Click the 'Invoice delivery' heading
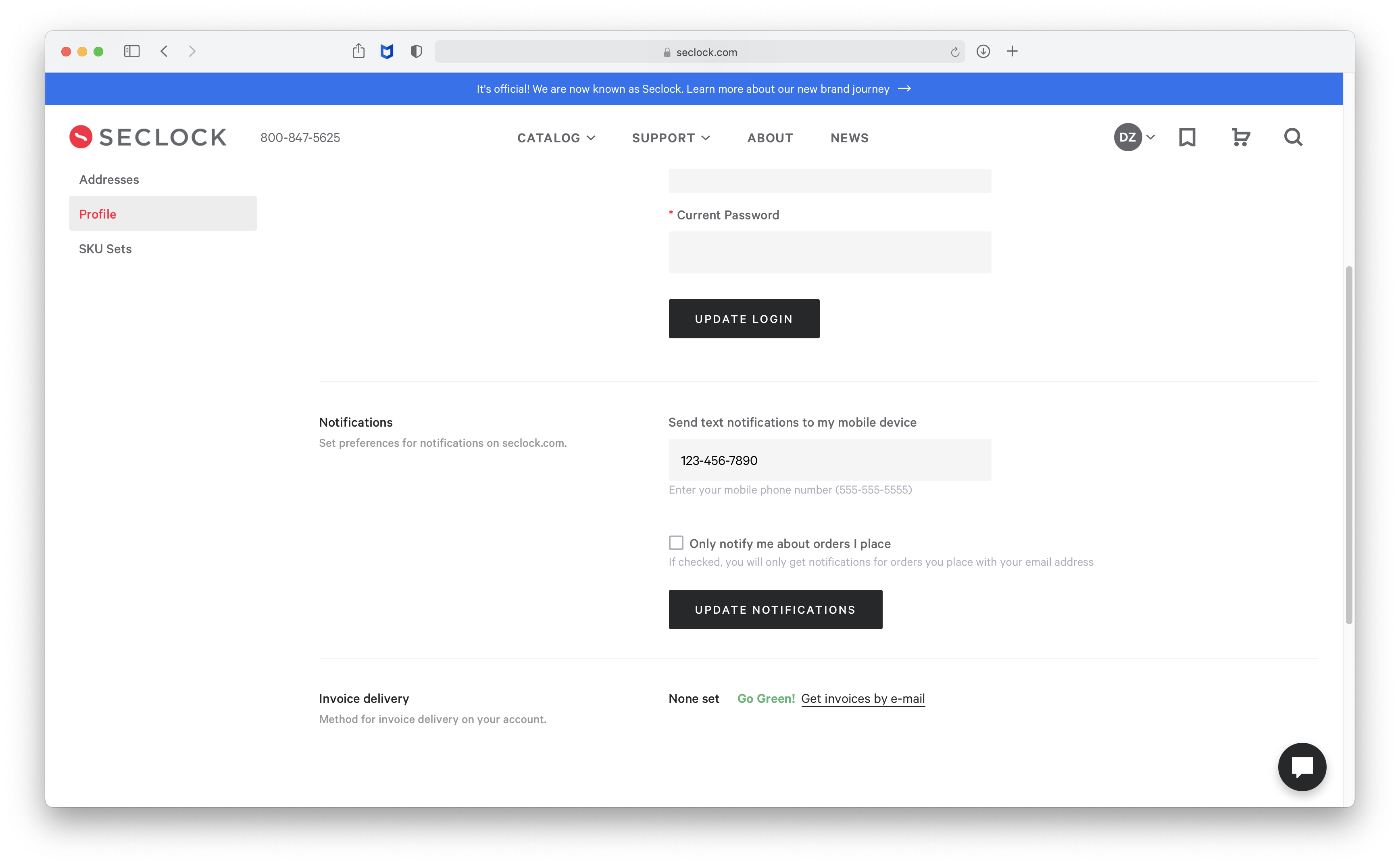1400x867 pixels. pyautogui.click(x=363, y=698)
